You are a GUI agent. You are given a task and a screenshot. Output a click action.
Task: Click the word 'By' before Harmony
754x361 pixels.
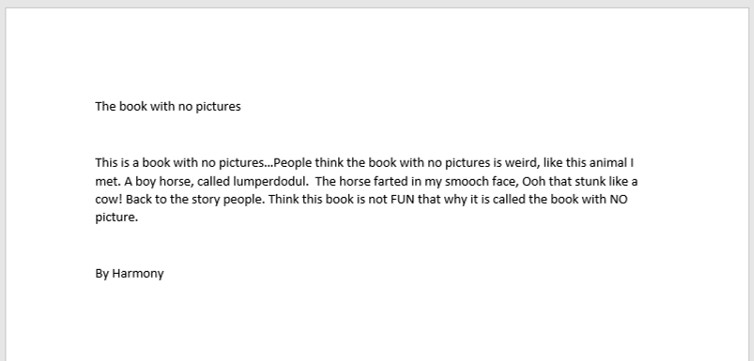point(102,274)
